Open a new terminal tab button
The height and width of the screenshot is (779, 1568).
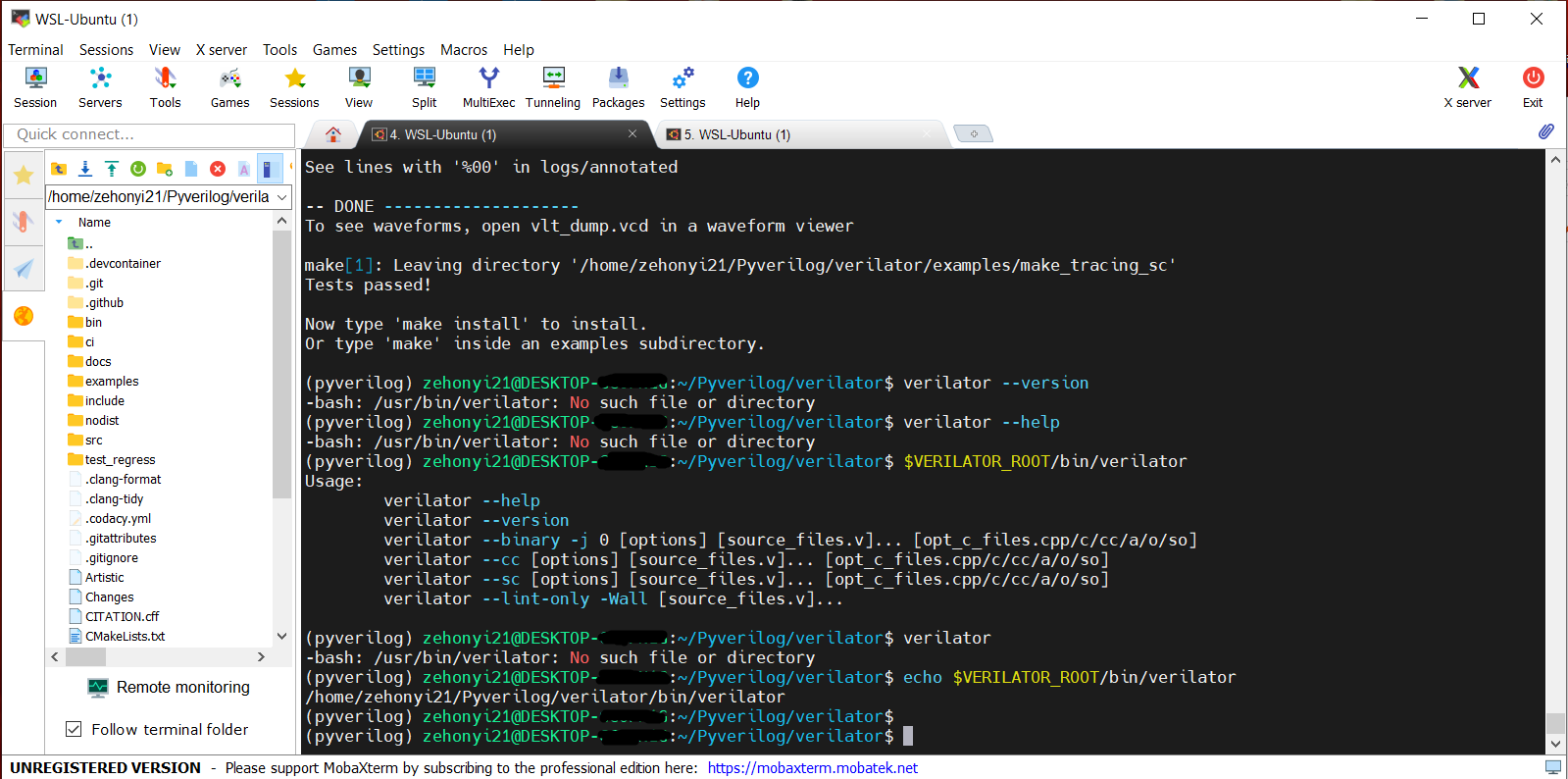(x=974, y=133)
